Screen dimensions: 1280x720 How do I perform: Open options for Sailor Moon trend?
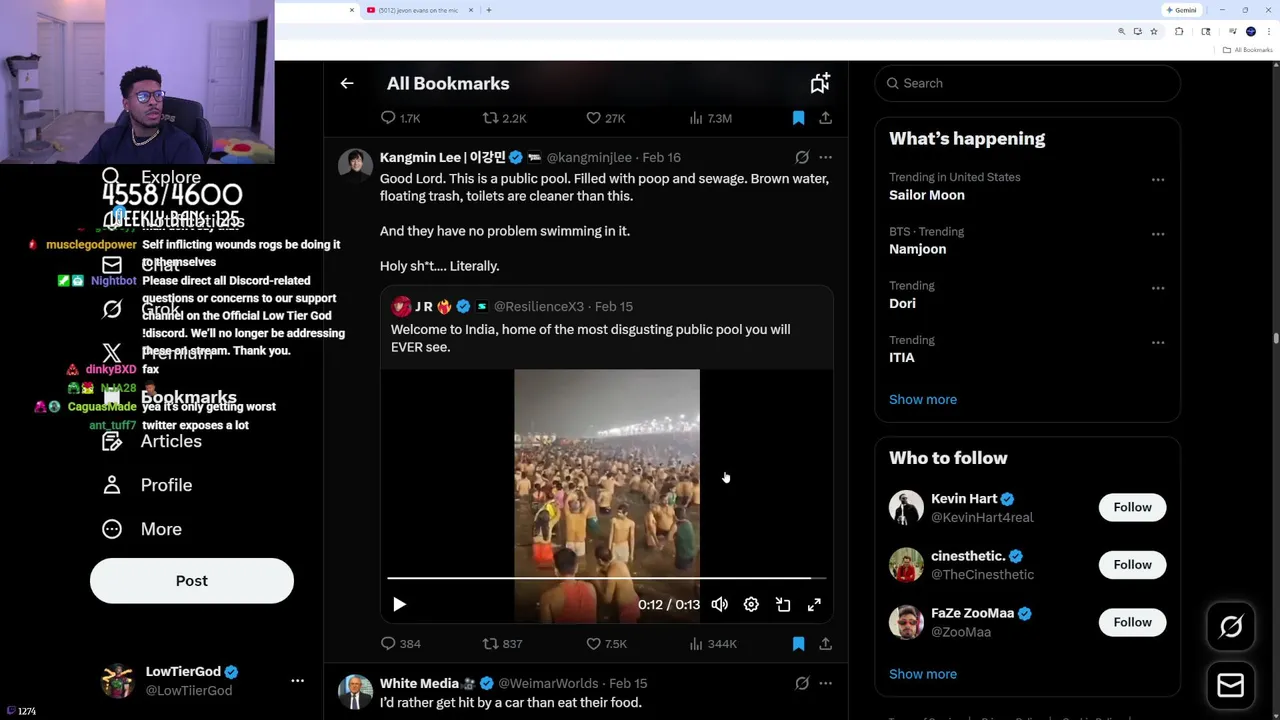pyautogui.click(x=1158, y=180)
